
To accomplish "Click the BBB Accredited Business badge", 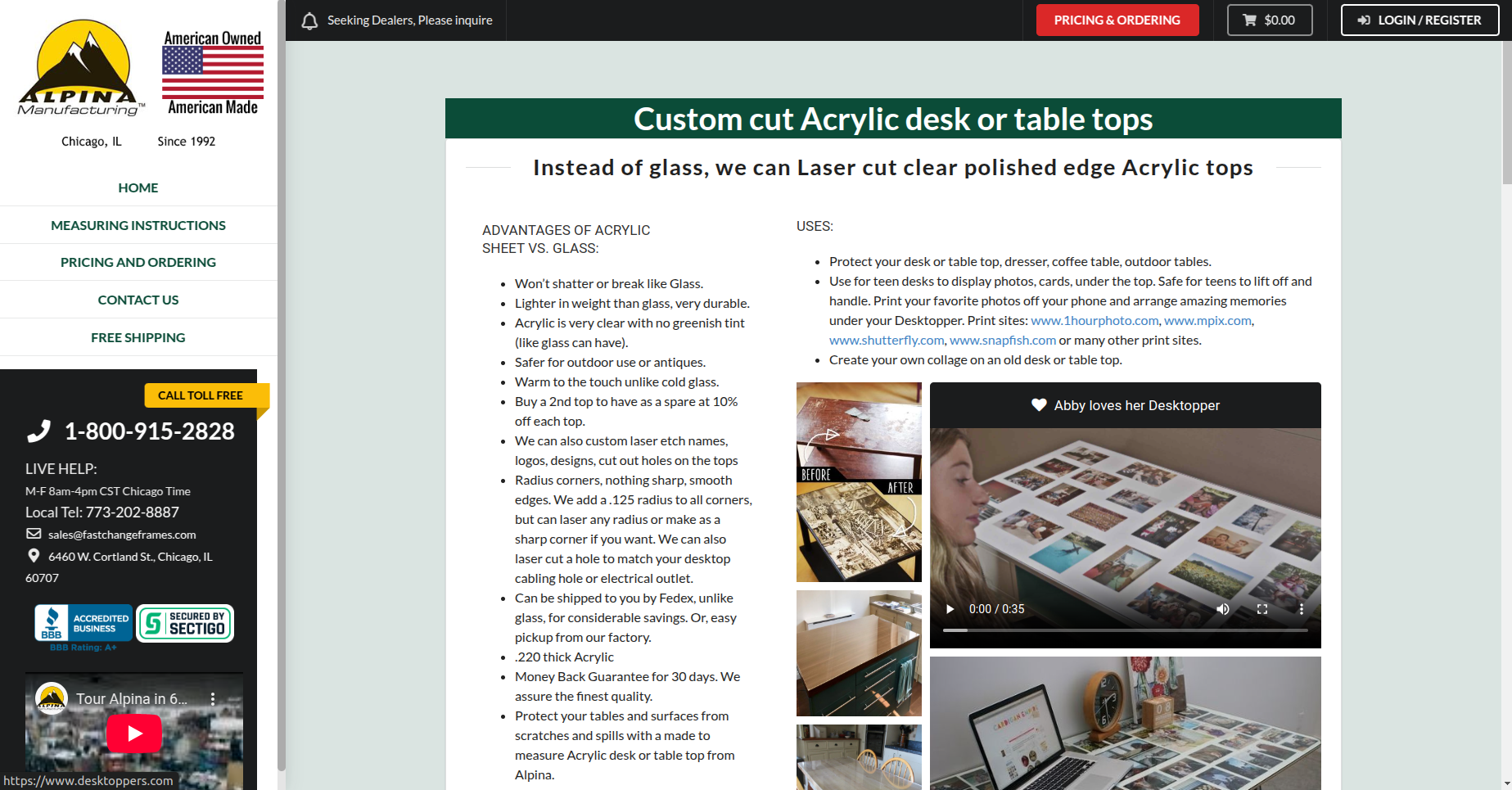I will coord(83,624).
